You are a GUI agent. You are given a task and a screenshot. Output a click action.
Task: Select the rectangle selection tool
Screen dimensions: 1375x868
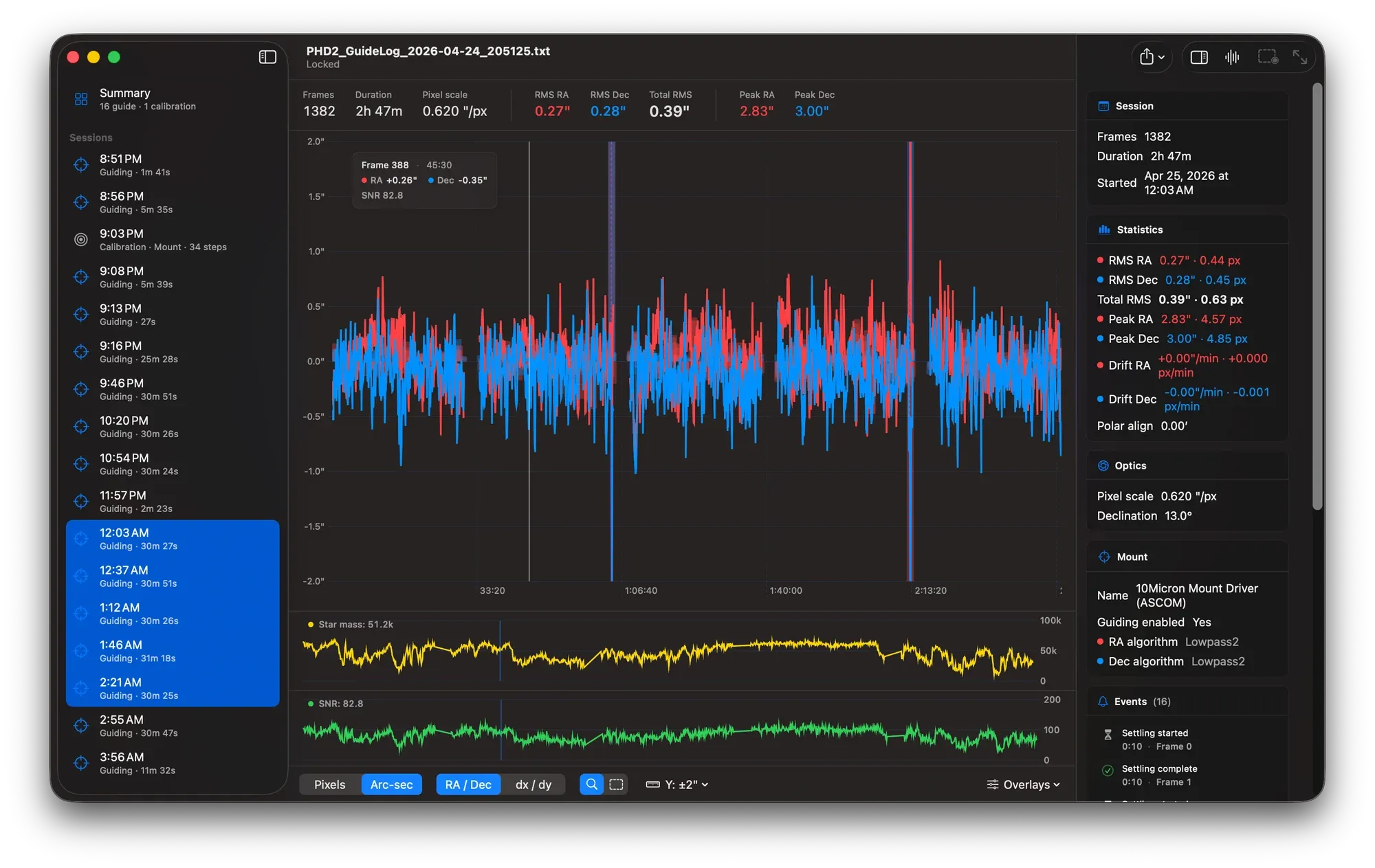[x=617, y=784]
